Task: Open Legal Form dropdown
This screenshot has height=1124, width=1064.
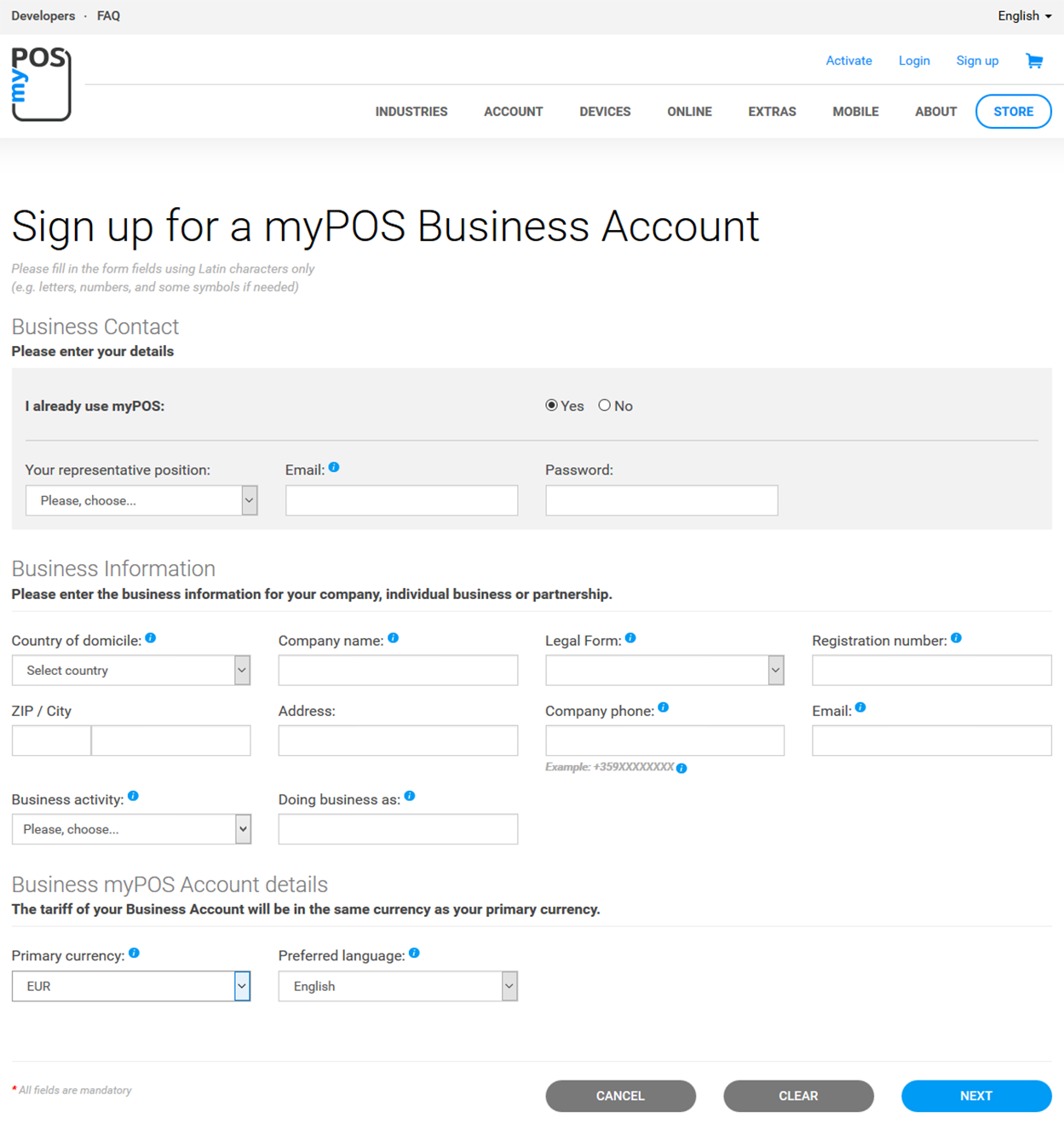Action: click(x=664, y=670)
